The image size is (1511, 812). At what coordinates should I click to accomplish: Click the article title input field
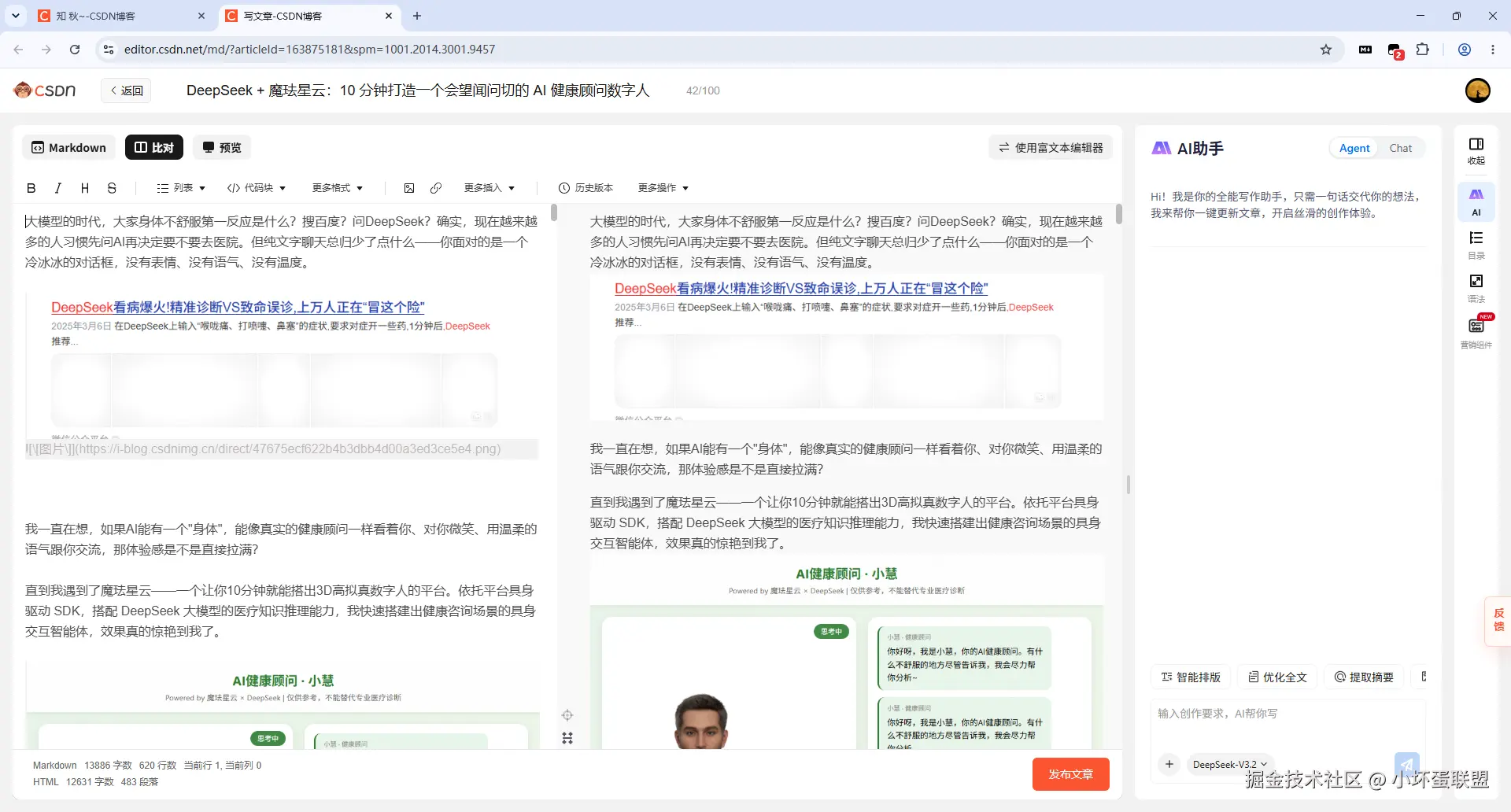419,90
